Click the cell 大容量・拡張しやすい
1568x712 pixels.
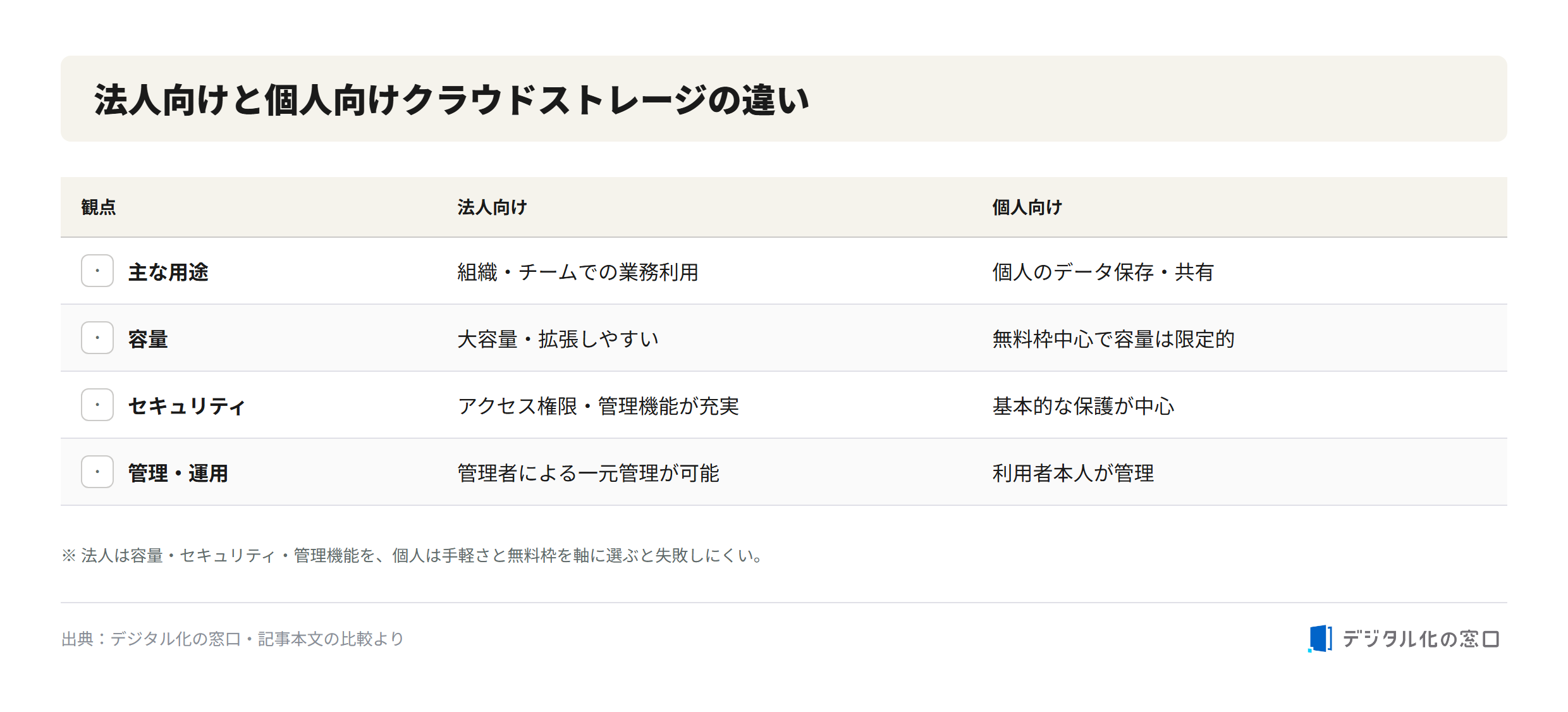point(558,339)
